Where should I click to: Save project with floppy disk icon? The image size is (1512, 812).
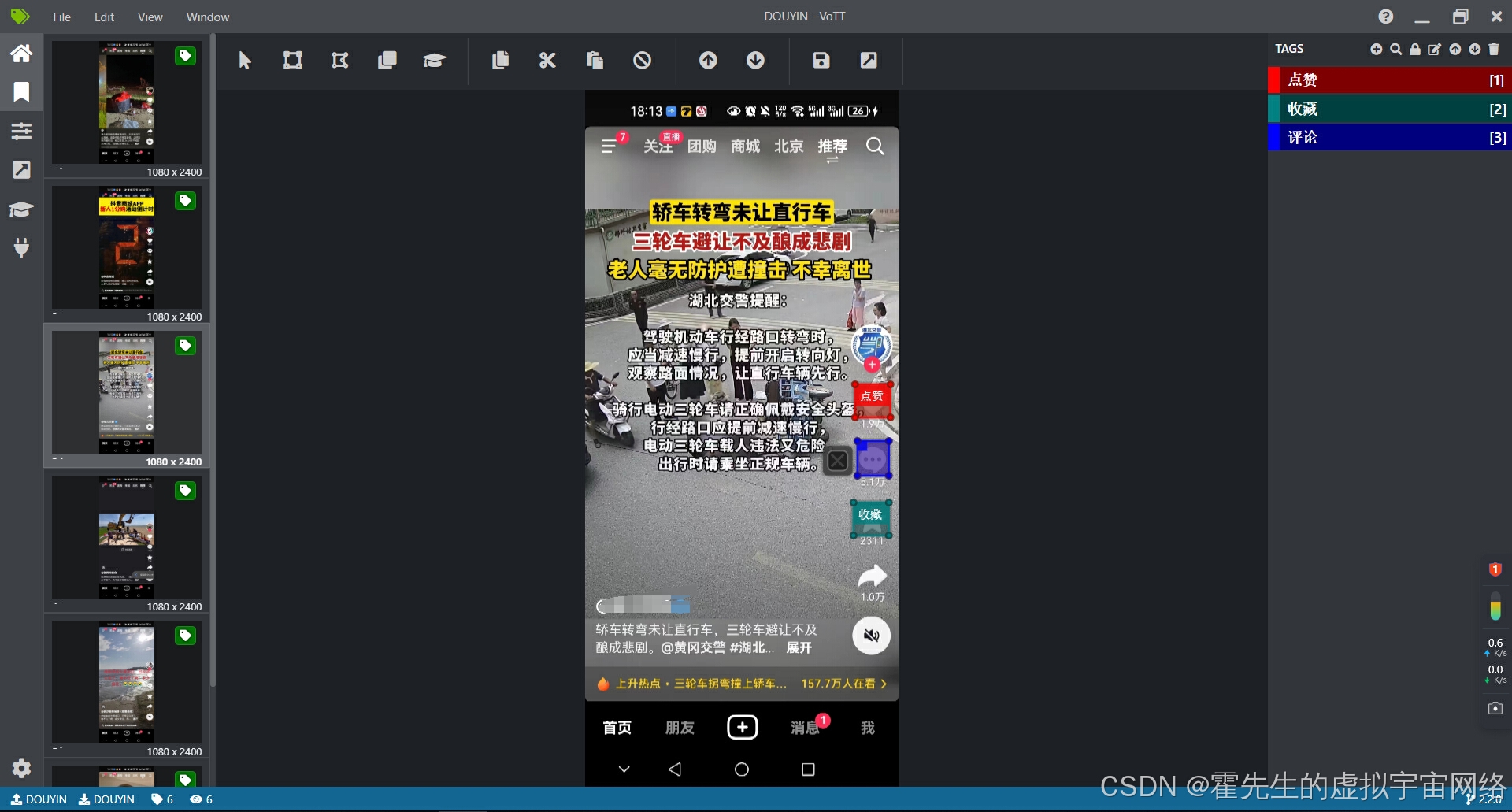click(821, 61)
